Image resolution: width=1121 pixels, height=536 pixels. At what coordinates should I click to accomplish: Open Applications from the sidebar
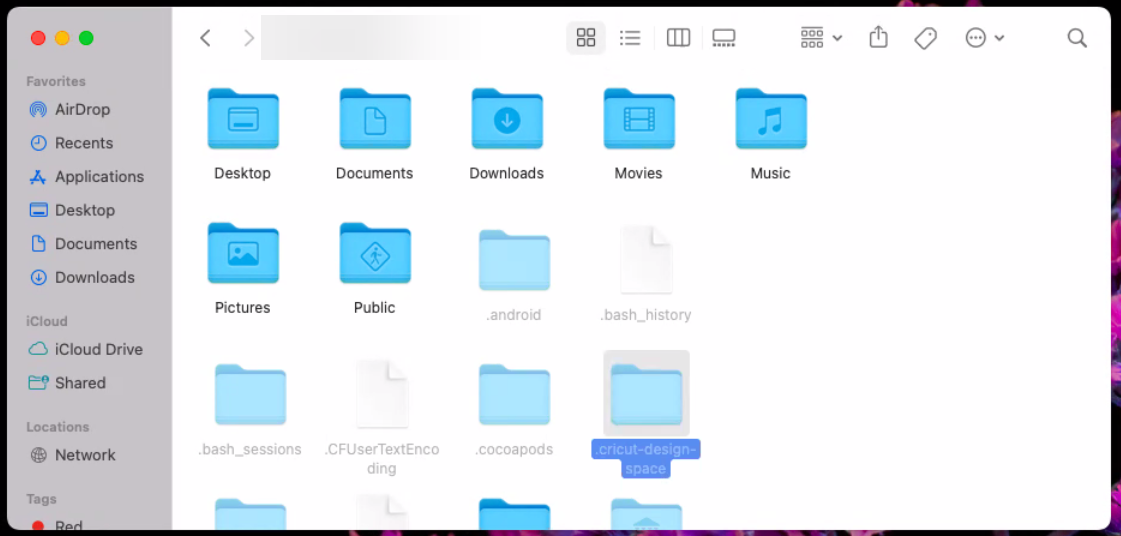pyautogui.click(x=98, y=176)
